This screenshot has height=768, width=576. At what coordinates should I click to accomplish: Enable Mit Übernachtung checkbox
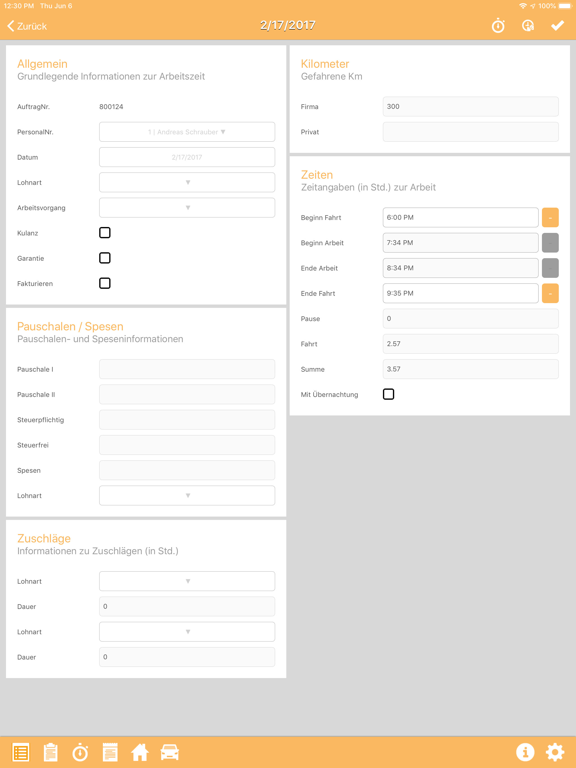[388, 394]
